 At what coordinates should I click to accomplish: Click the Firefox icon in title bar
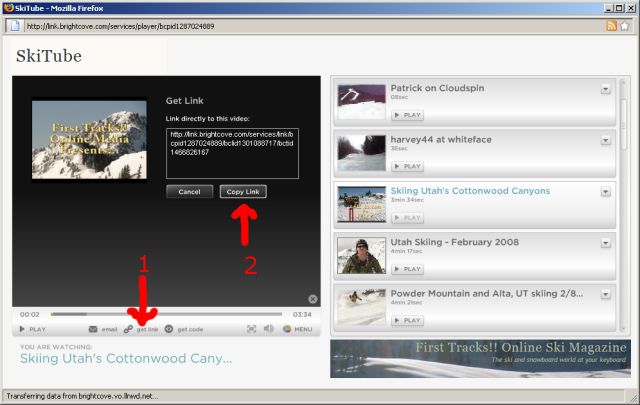tap(8, 8)
